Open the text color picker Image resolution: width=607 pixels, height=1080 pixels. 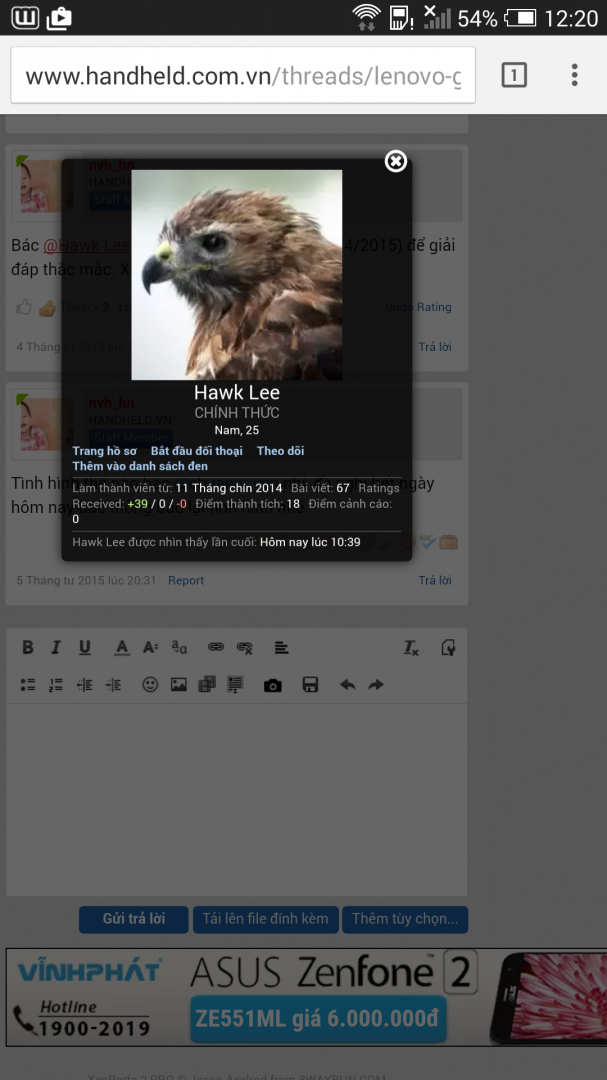[x=122, y=647]
